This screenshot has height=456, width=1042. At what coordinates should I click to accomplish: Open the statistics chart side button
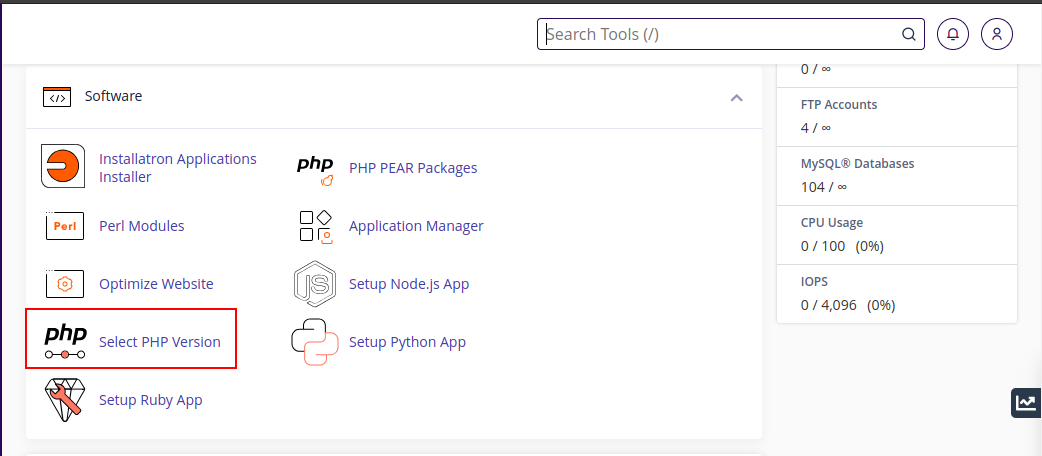pyautogui.click(x=1026, y=403)
